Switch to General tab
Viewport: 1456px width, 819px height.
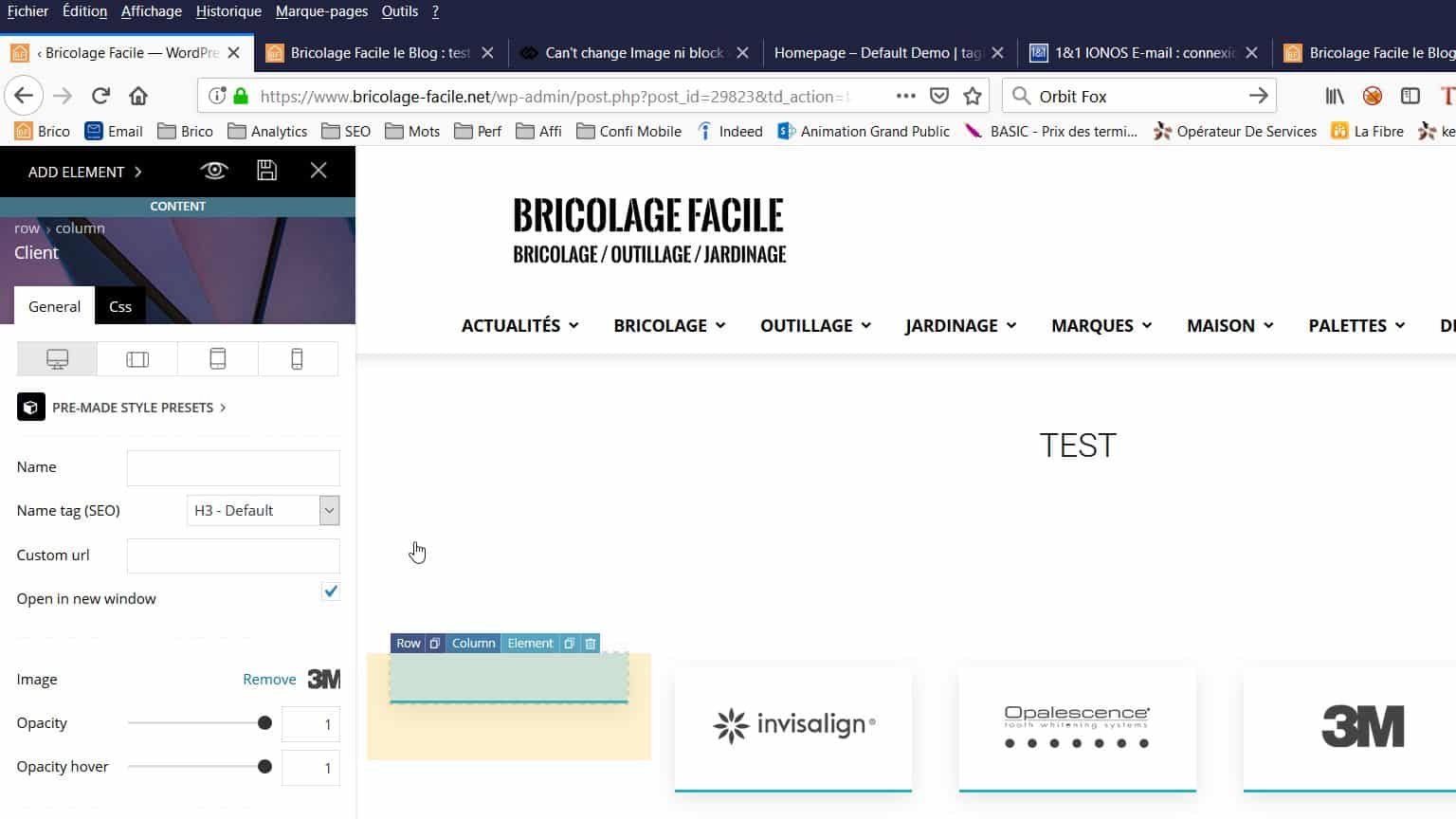(54, 306)
